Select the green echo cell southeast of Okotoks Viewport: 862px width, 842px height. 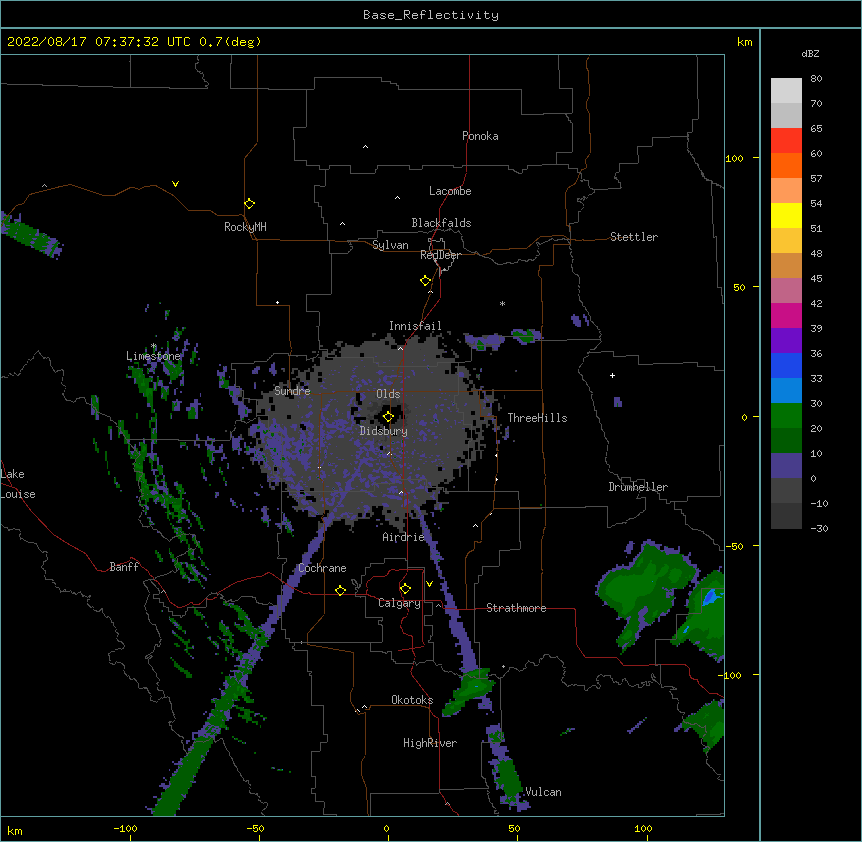pyautogui.click(x=469, y=691)
